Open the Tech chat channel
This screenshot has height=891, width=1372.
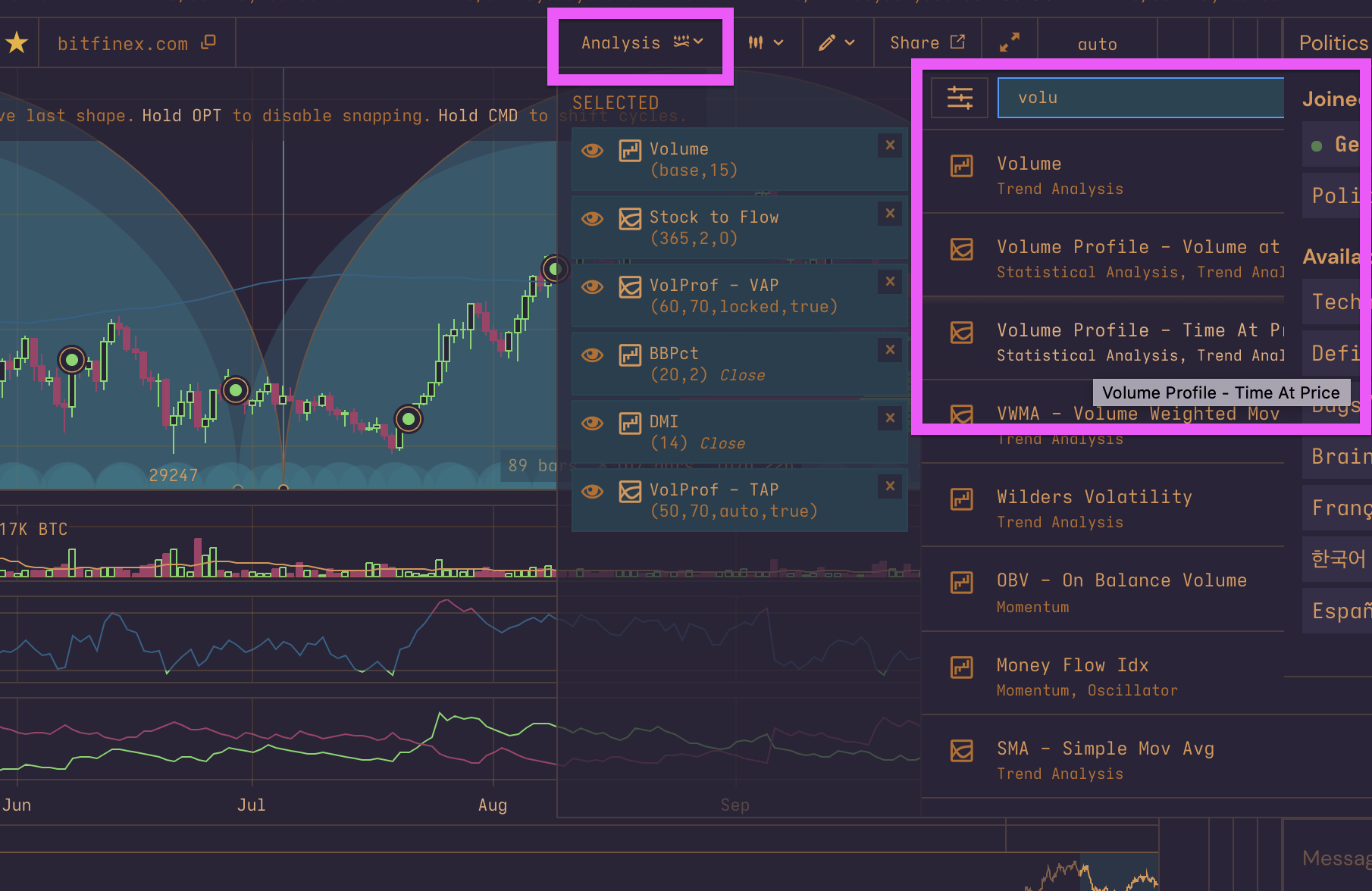[1337, 302]
